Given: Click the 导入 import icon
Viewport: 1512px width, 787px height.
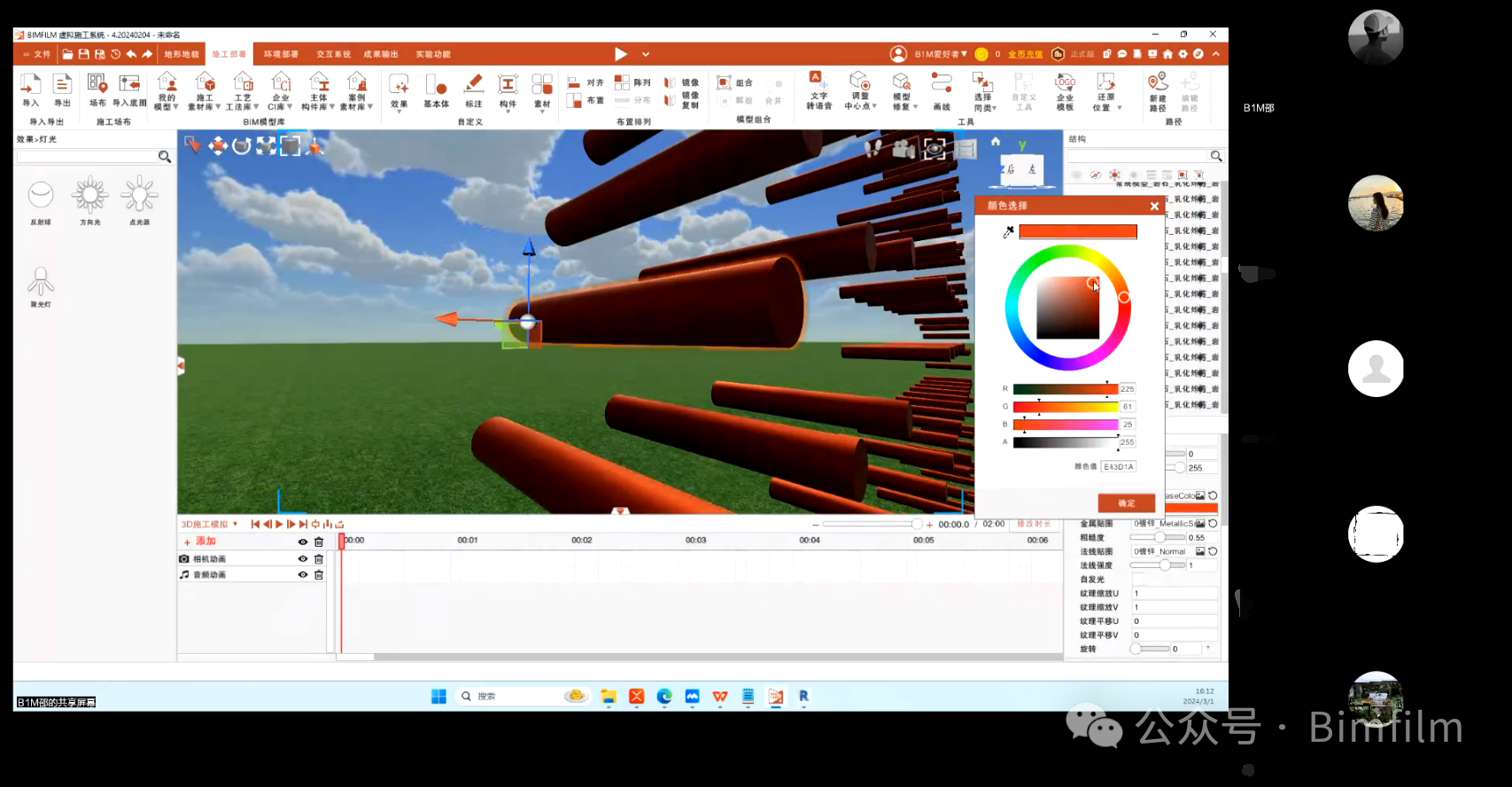Looking at the screenshot, I should (30, 90).
